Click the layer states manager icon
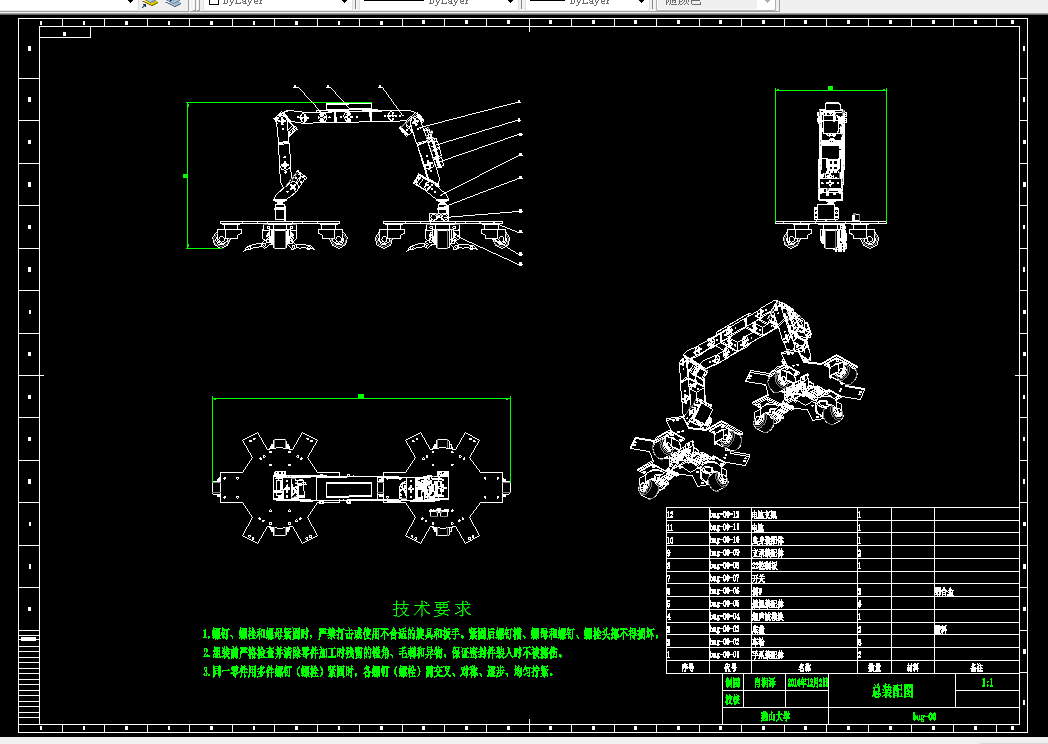 tap(173, 2)
